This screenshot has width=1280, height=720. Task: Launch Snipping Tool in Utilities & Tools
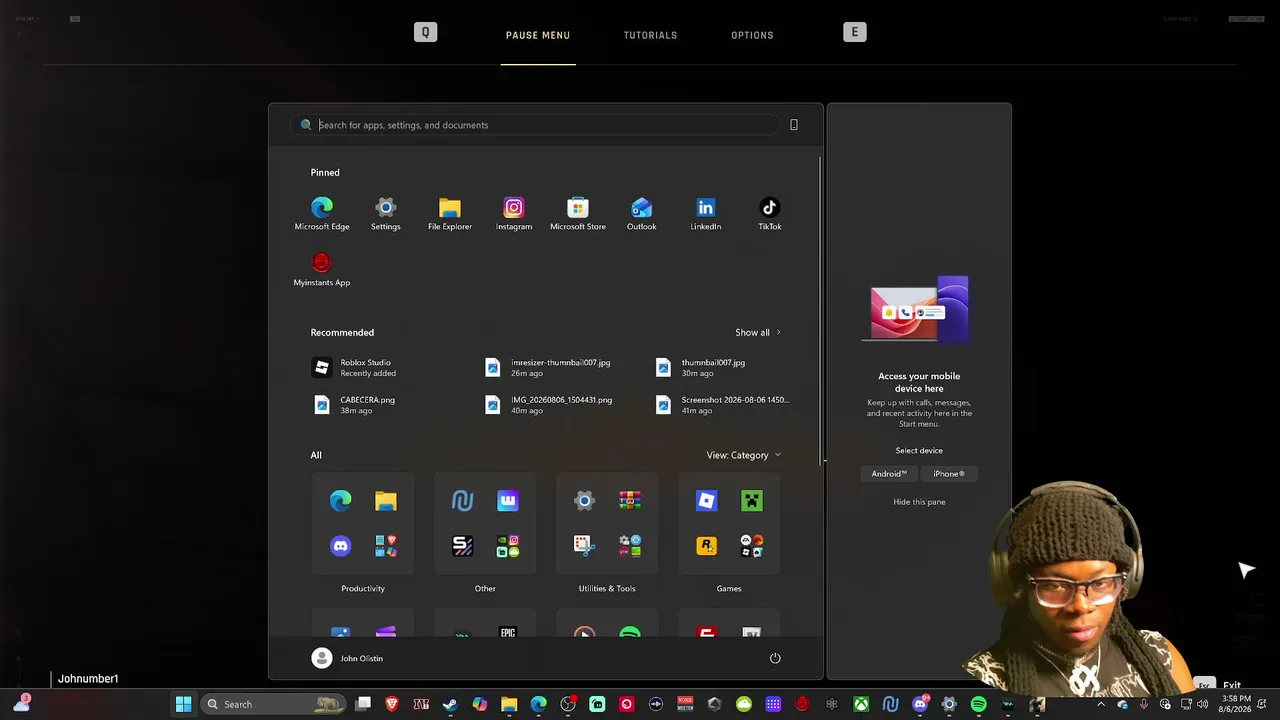(585, 546)
